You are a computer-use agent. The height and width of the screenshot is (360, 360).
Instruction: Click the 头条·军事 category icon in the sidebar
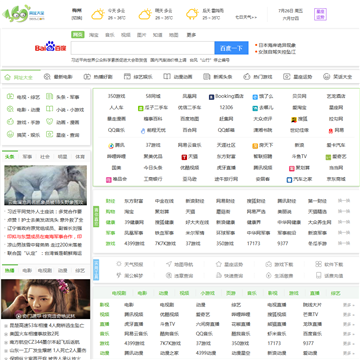[x=49, y=97]
